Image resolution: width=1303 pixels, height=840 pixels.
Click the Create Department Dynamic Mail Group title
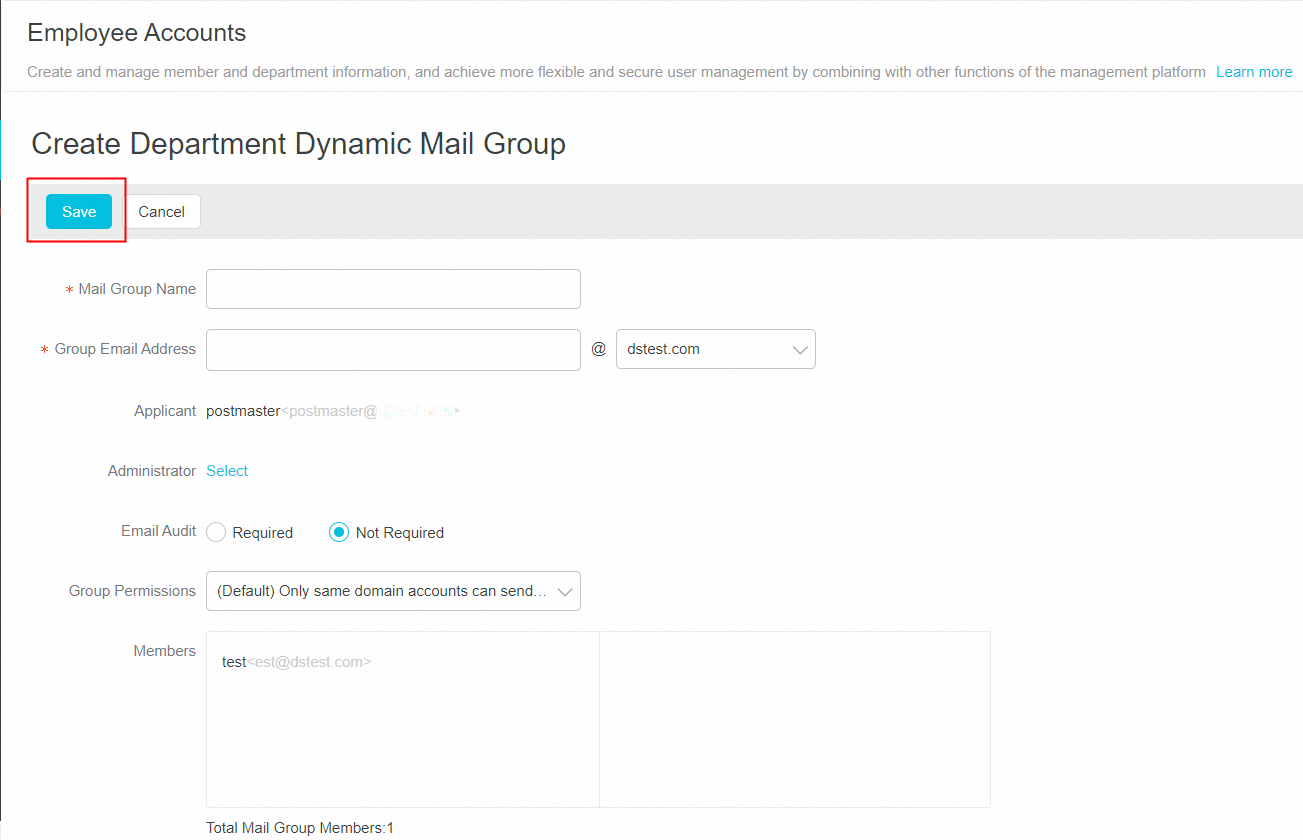click(299, 144)
